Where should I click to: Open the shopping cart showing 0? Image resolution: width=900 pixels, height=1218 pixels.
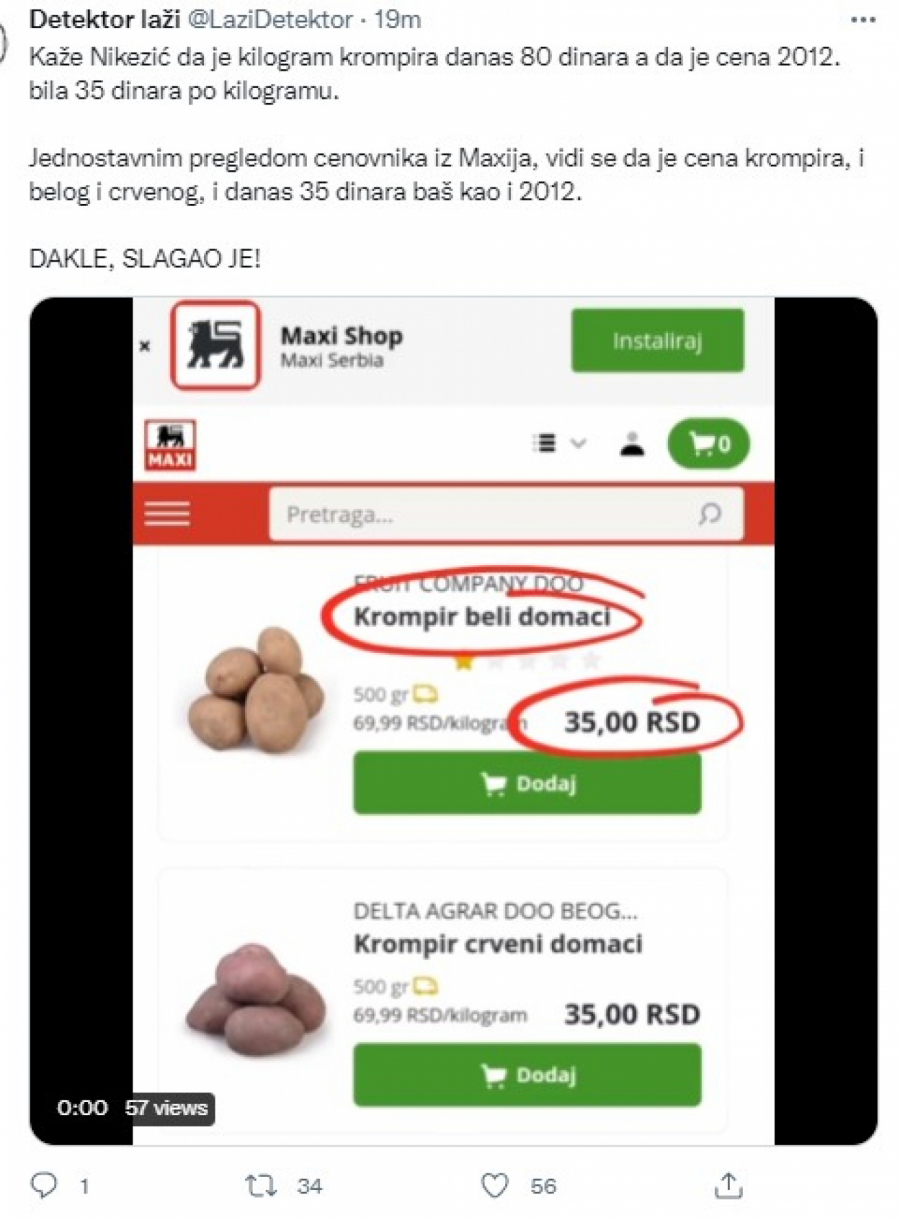[x=709, y=444]
